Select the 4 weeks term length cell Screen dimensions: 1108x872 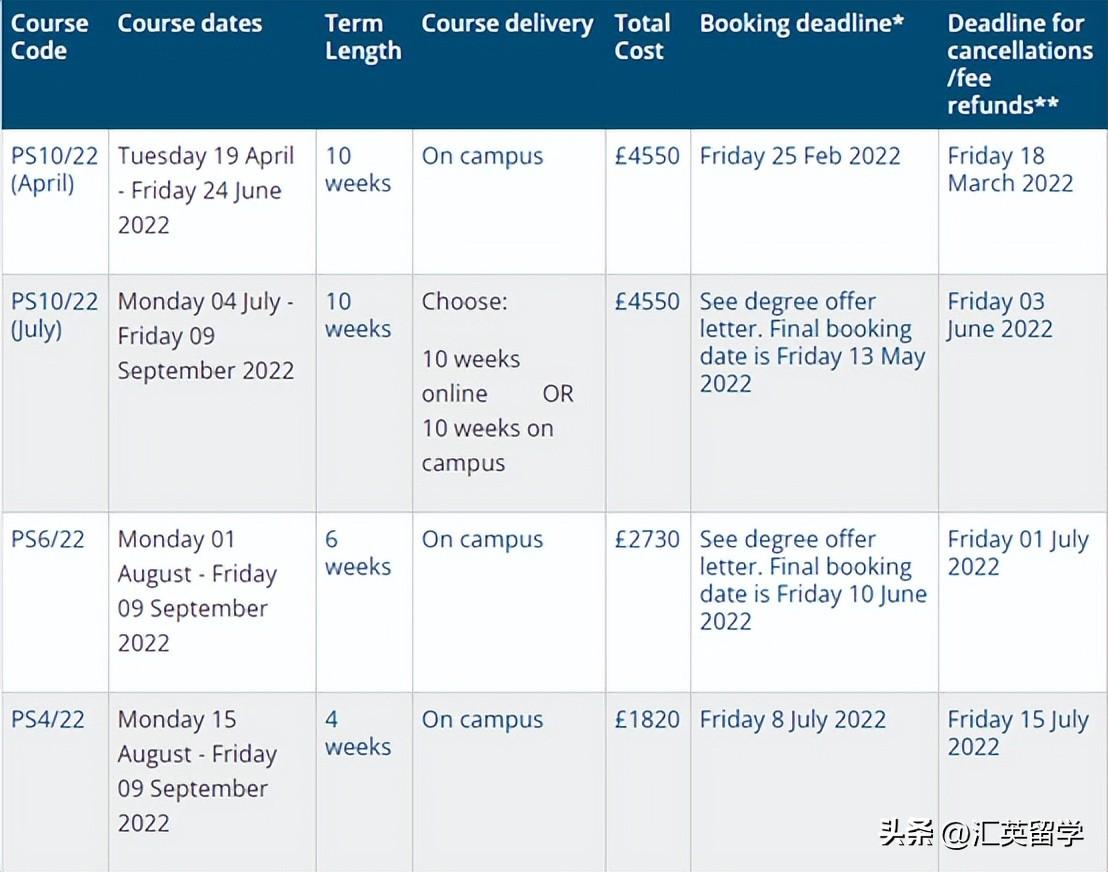(x=357, y=733)
